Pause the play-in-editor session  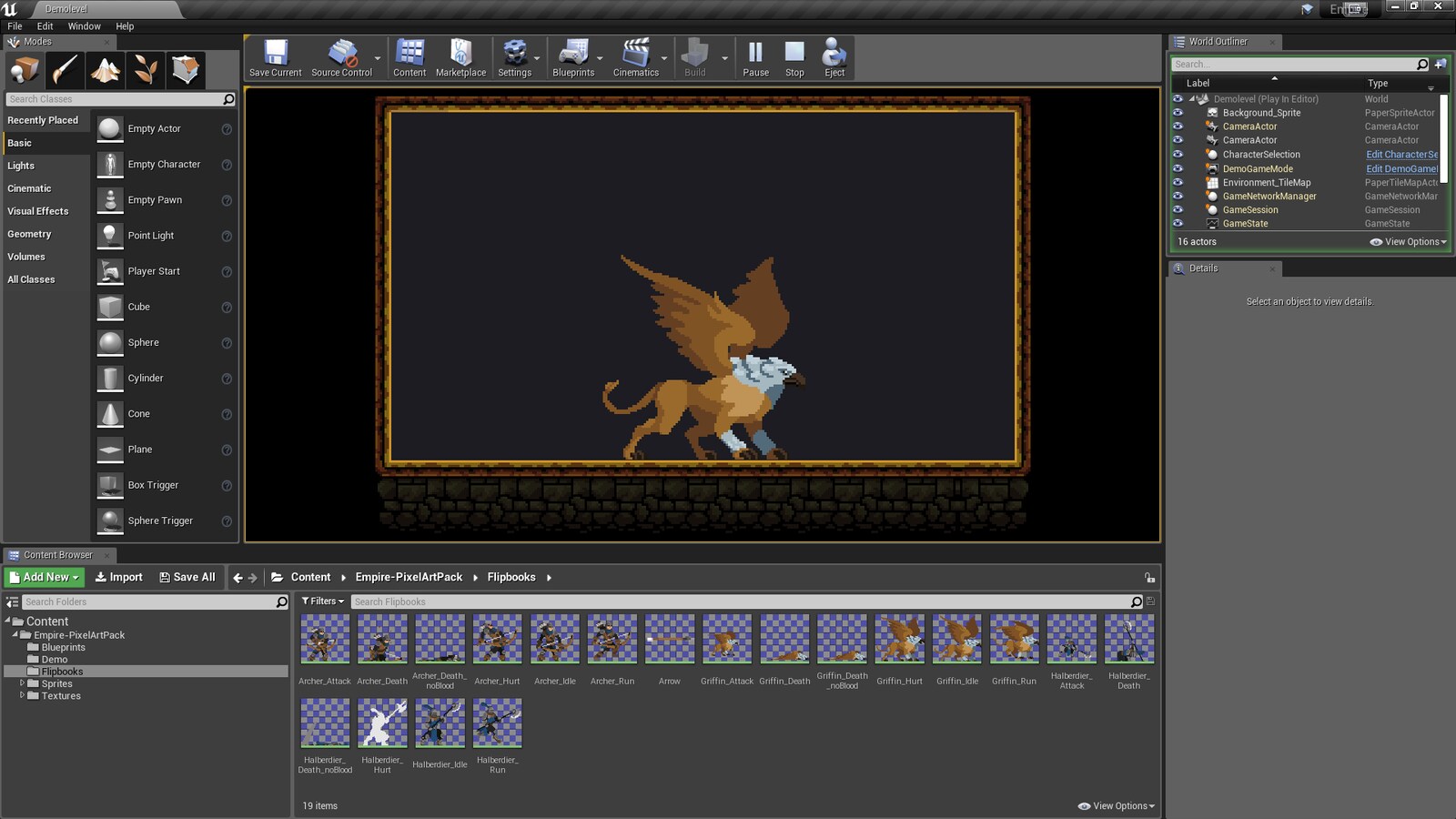click(755, 56)
